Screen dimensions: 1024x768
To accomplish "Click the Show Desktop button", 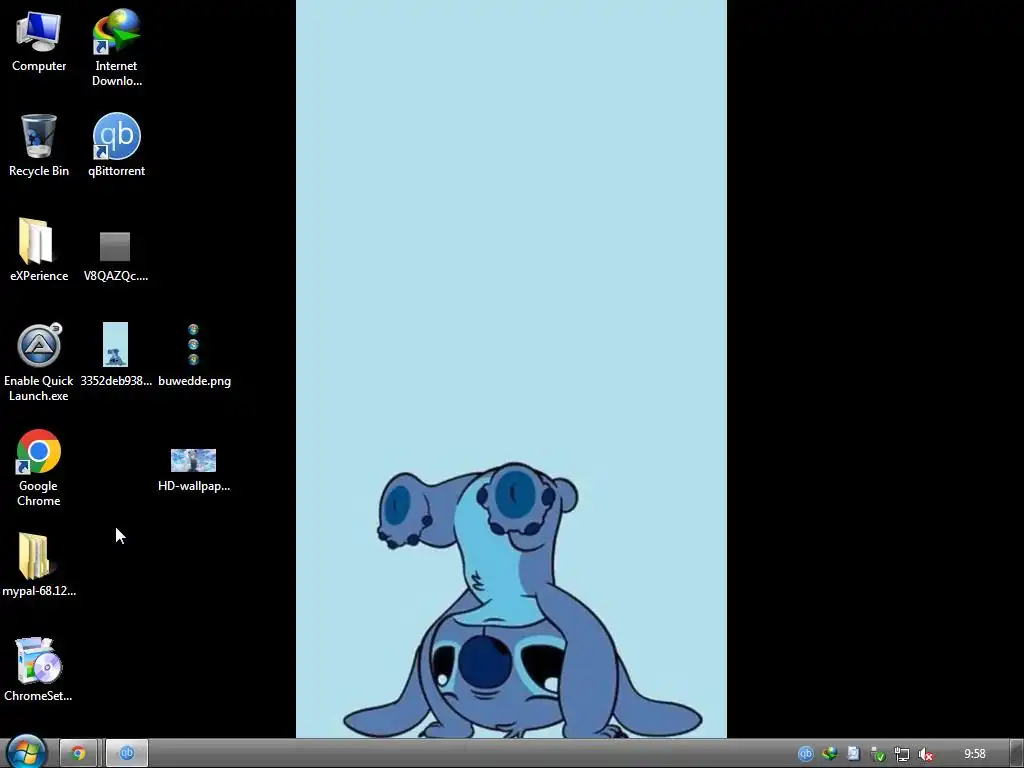I will click(1017, 754).
